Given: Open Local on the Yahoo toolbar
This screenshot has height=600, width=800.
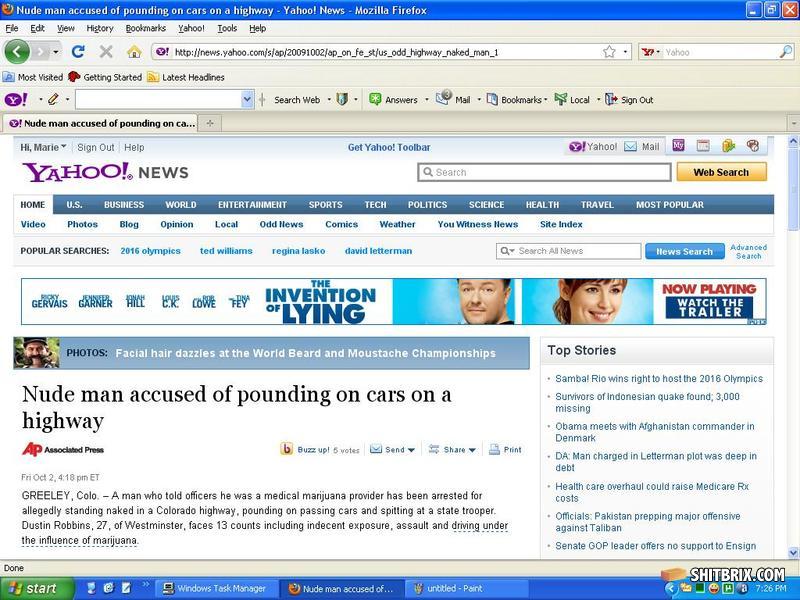Looking at the screenshot, I should pos(572,99).
